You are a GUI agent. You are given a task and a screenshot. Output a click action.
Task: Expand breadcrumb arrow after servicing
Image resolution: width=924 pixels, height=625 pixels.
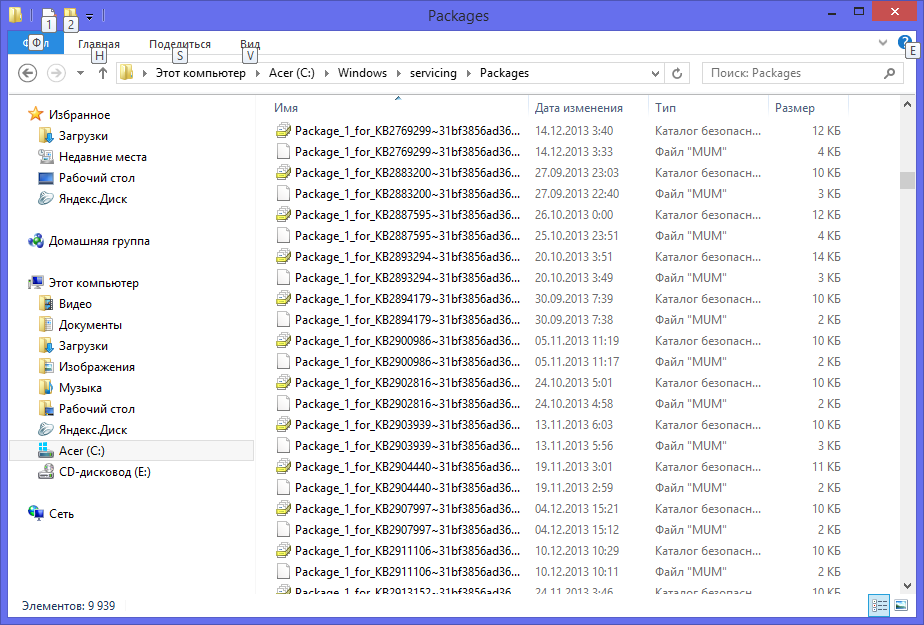[x=469, y=74]
